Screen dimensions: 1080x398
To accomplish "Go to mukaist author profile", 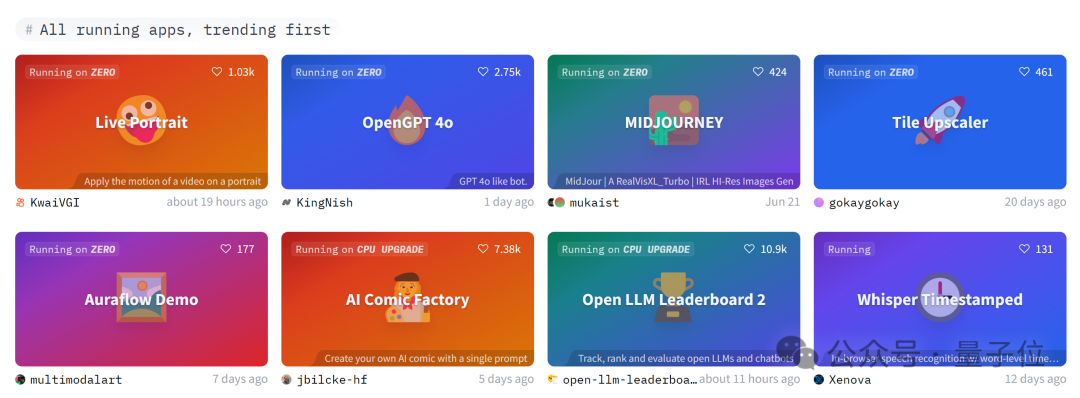I will click(x=594, y=202).
